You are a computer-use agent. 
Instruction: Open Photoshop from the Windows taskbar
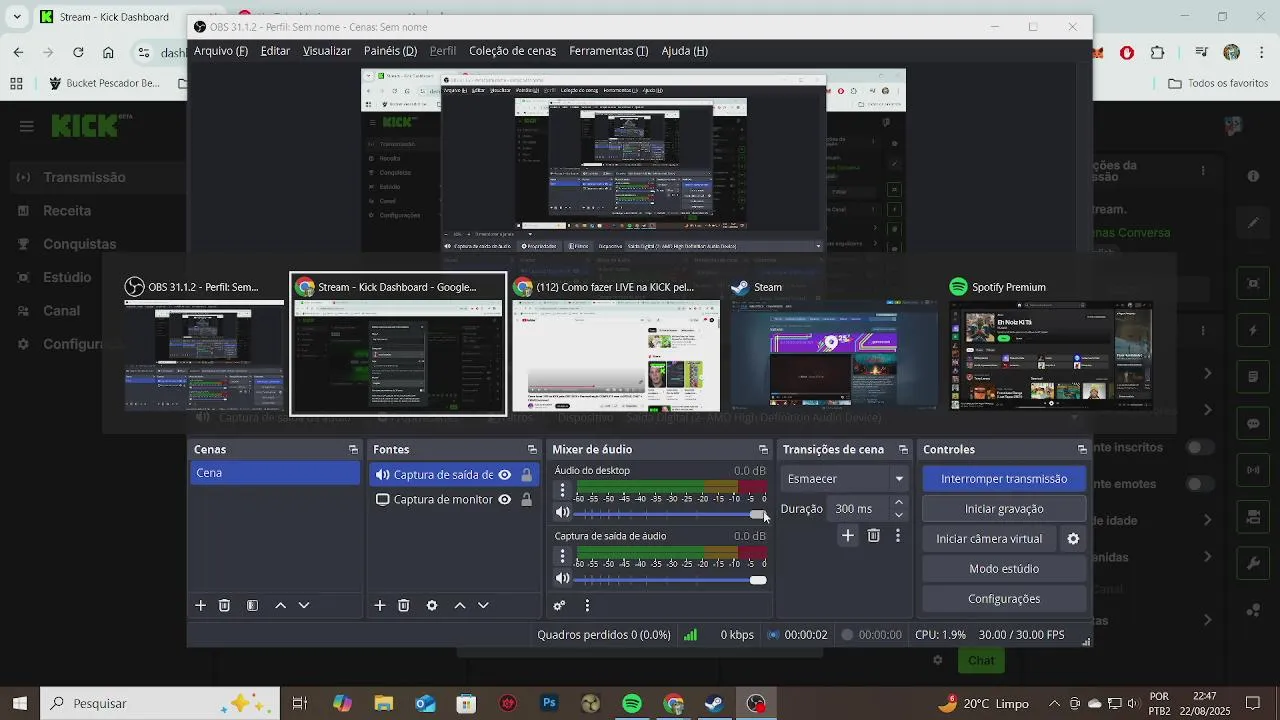[548, 703]
